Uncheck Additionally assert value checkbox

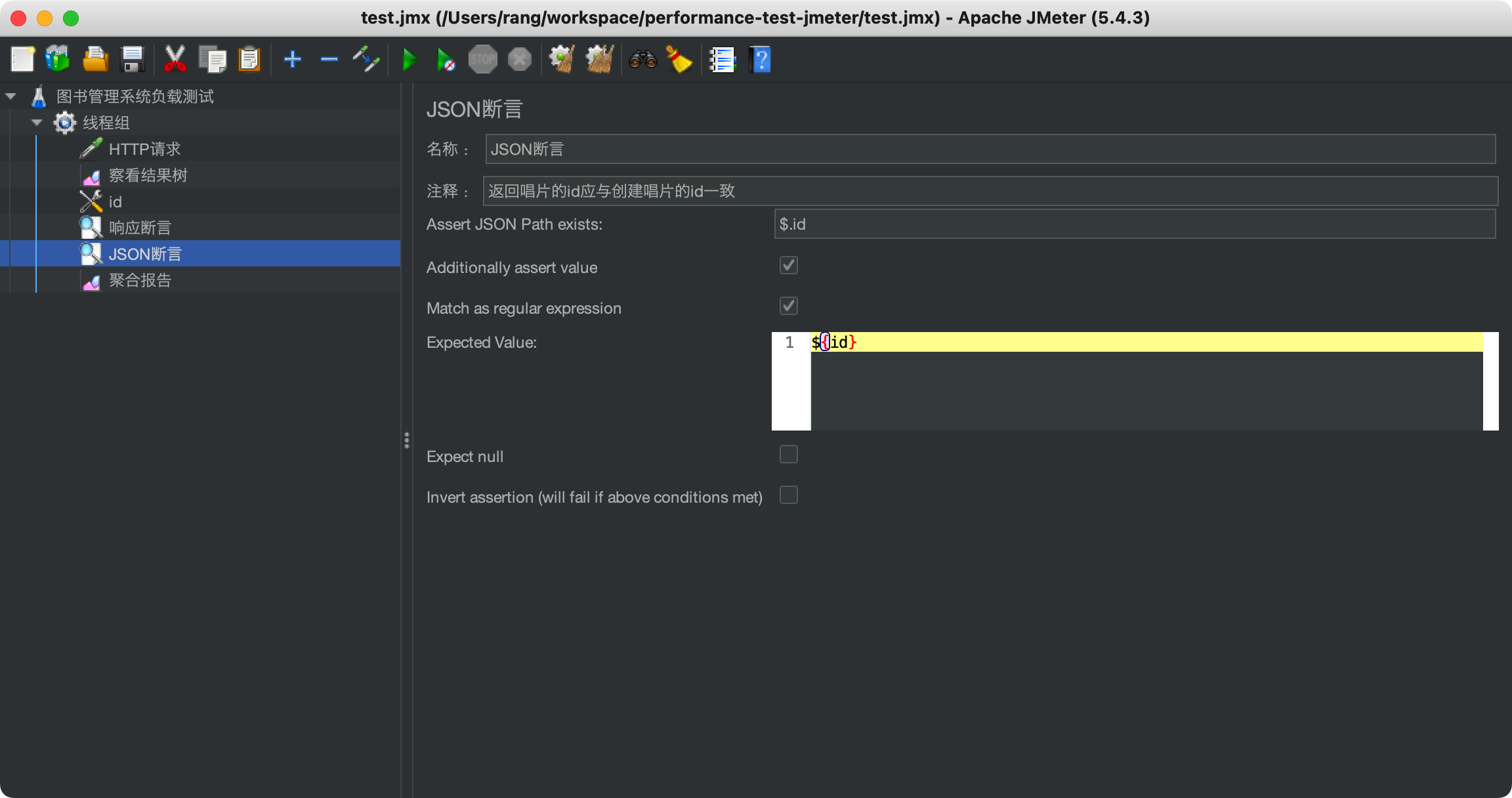[788, 266]
